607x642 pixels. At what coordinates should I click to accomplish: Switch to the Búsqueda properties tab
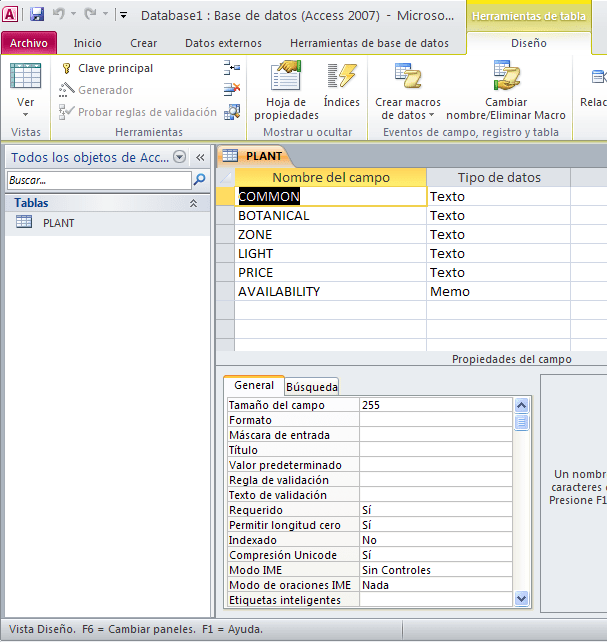[312, 387]
